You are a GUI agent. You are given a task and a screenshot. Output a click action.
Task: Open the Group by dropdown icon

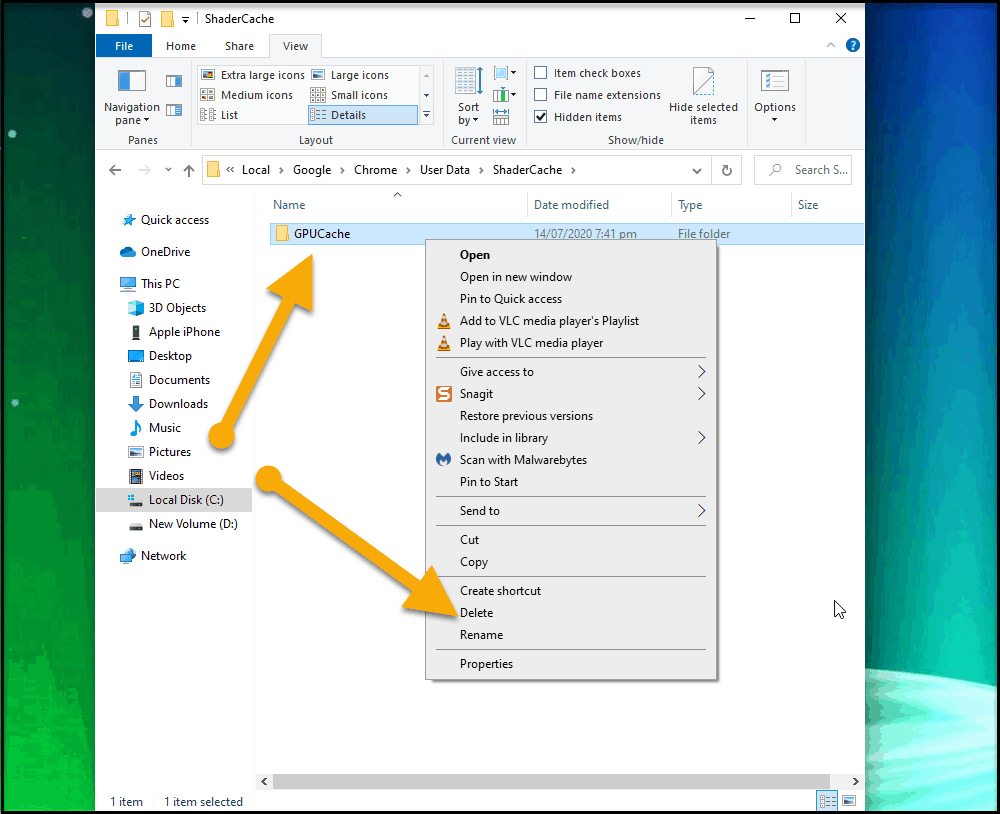504,73
